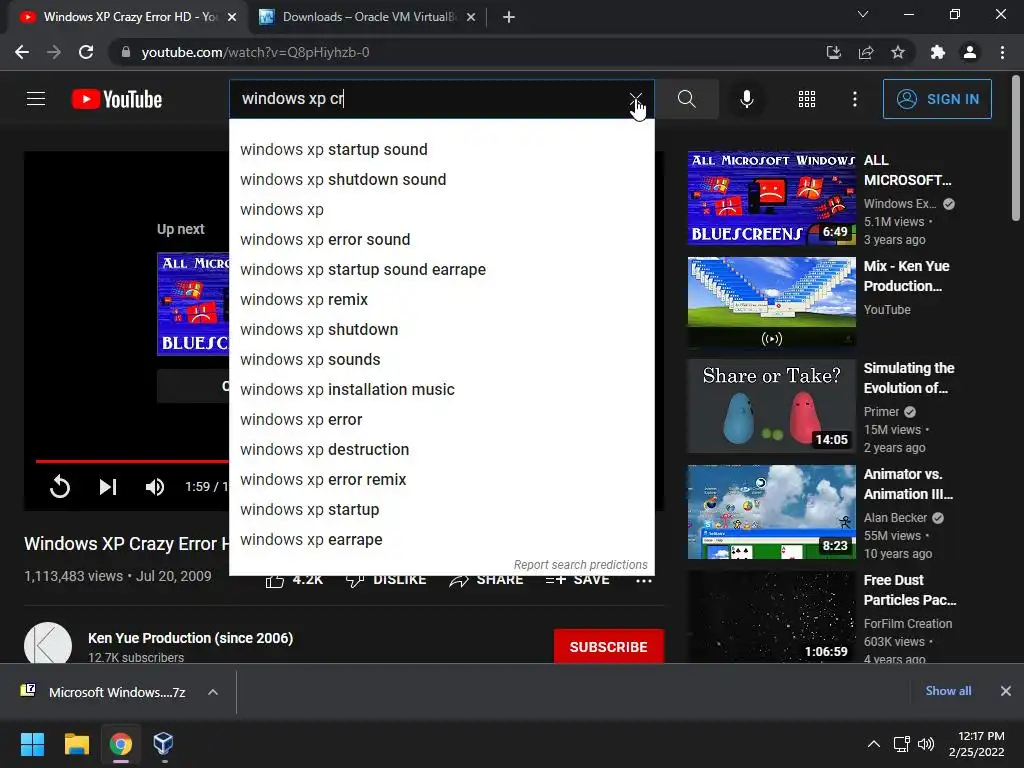Click the SIGN IN button

pyautogui.click(x=936, y=99)
